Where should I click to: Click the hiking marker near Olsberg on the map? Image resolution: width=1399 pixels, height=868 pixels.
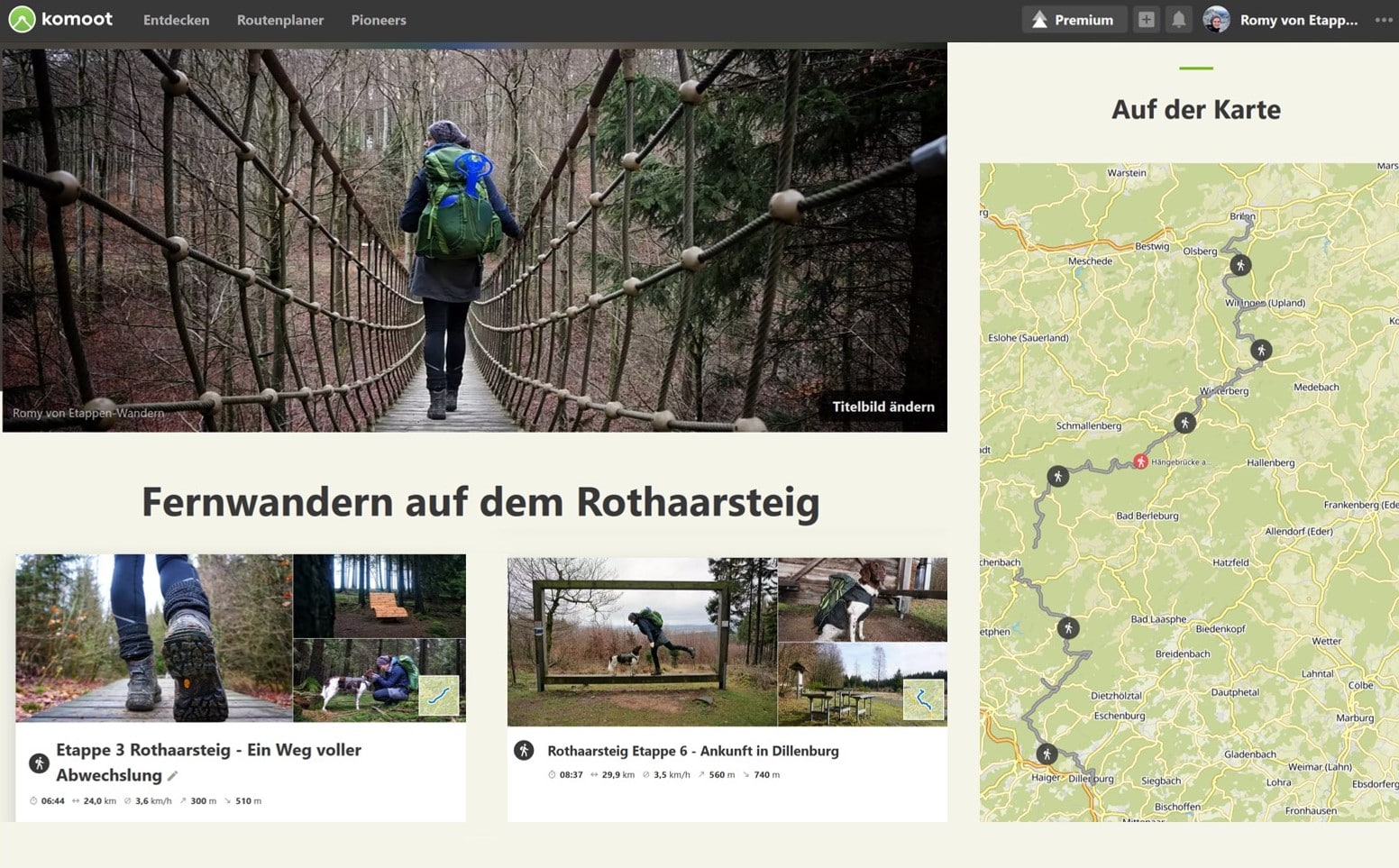coord(1240,265)
